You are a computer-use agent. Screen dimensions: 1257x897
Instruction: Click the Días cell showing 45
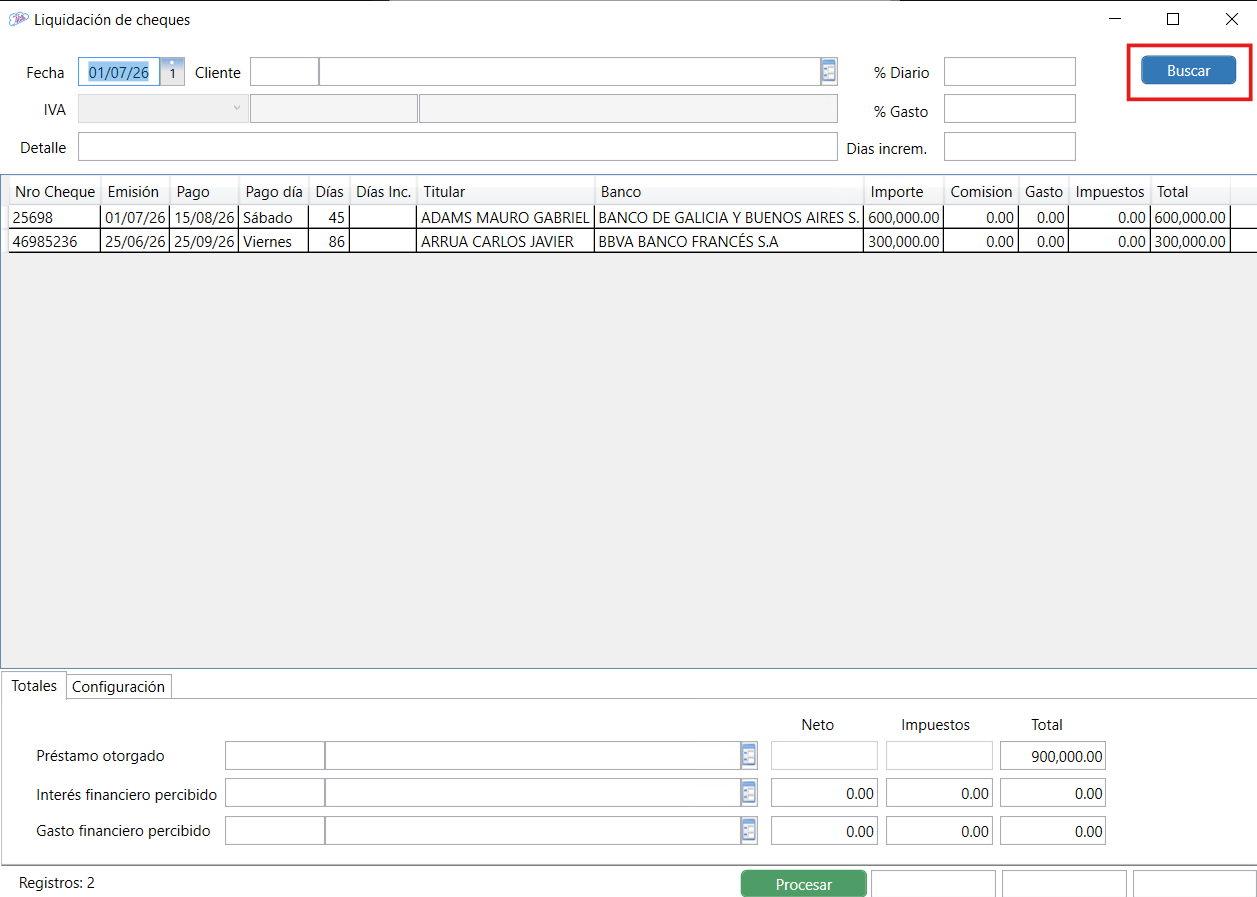pos(329,217)
